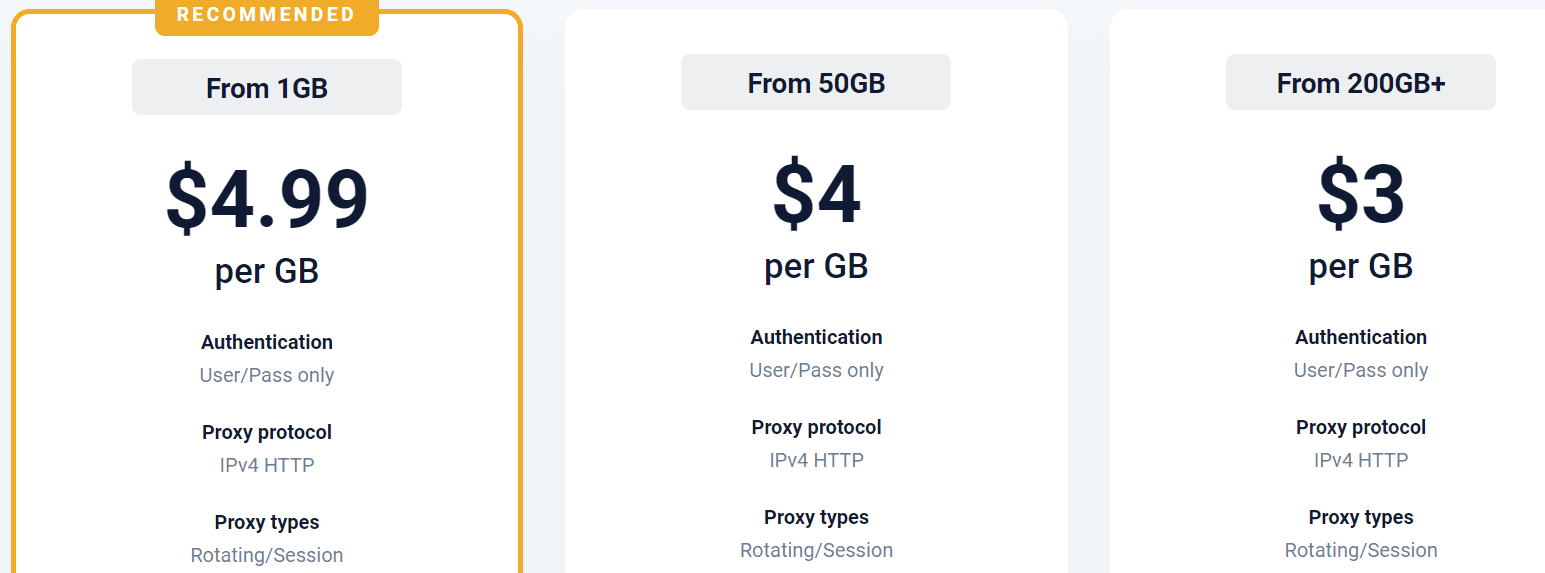Click the $4 price
Screen dimensions: 1545x573
point(816,194)
